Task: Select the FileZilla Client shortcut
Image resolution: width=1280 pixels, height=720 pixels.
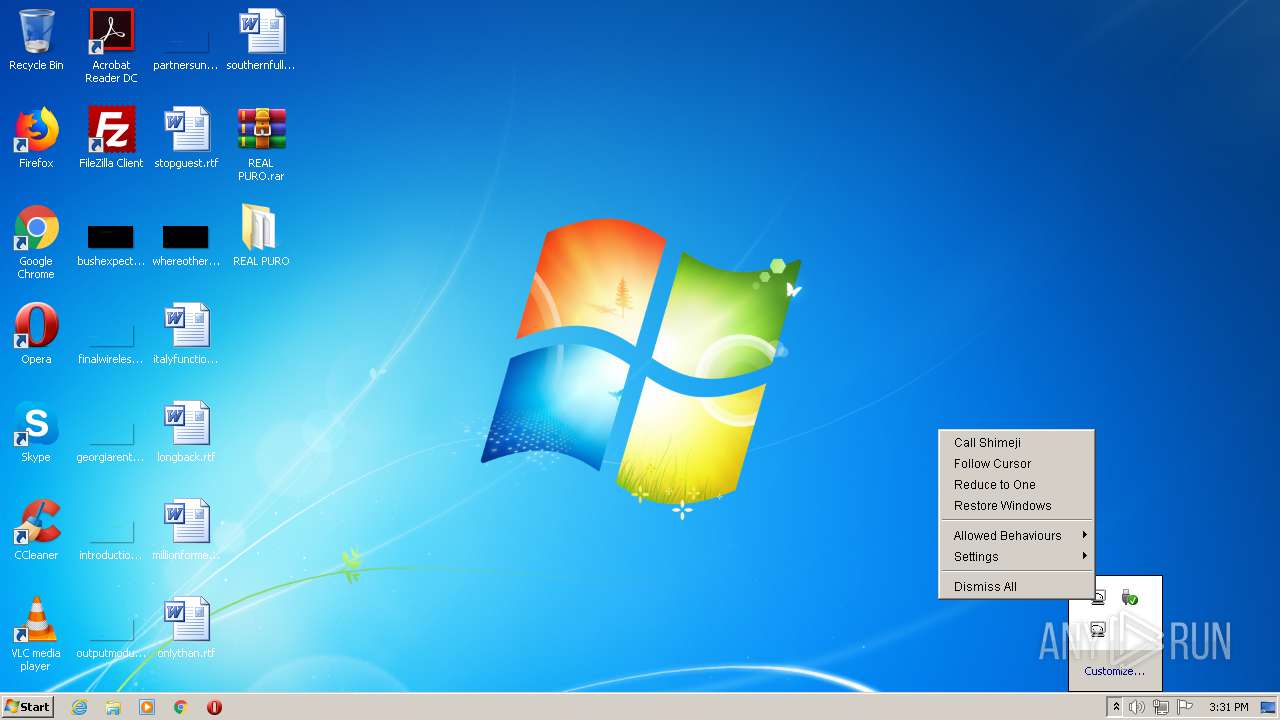Action: pyautogui.click(x=111, y=138)
